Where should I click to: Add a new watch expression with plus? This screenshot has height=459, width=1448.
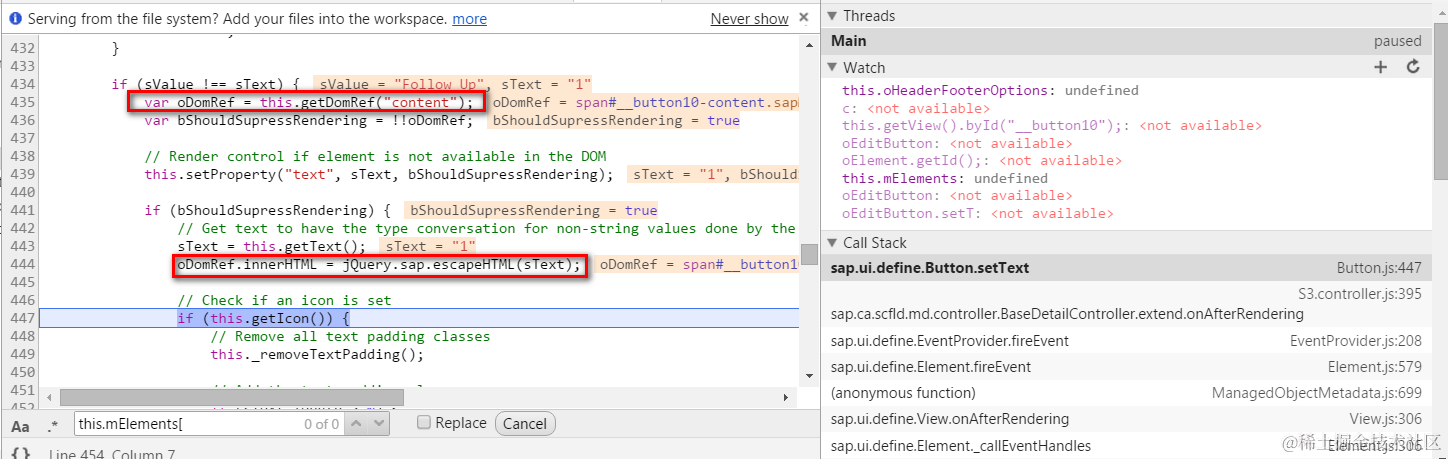pos(1381,67)
